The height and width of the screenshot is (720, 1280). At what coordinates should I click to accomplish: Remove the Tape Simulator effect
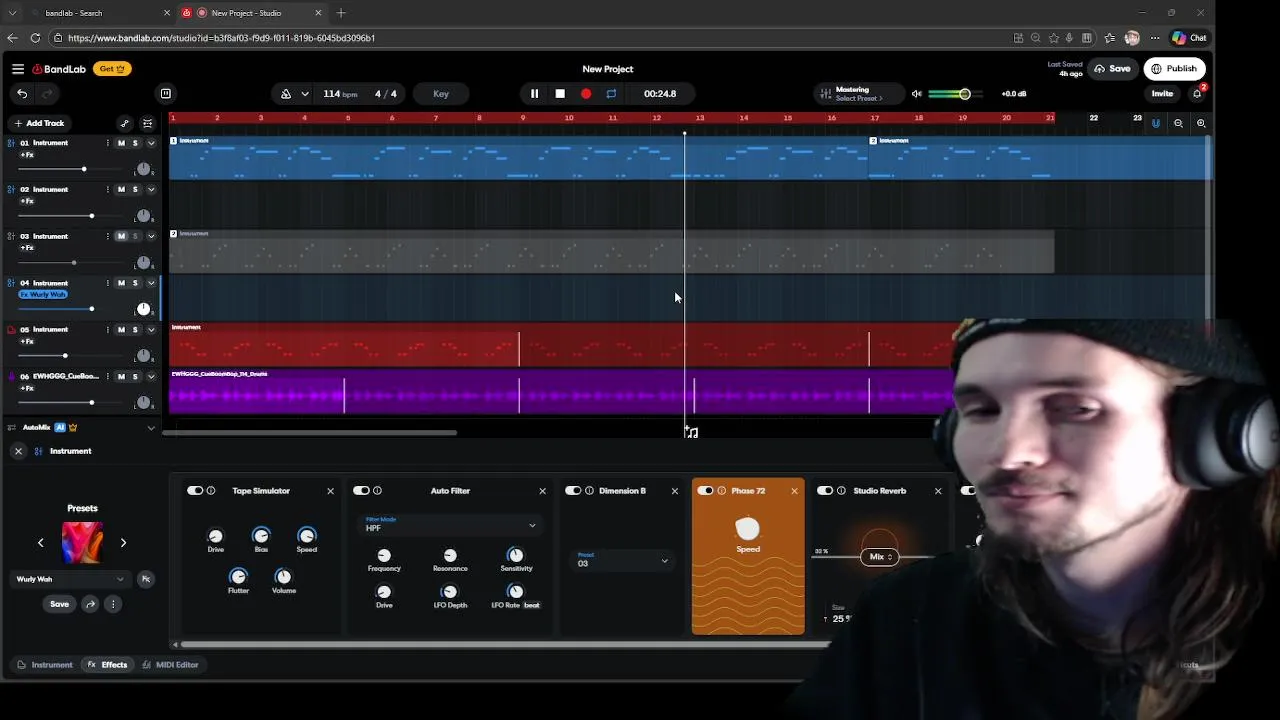(x=330, y=491)
